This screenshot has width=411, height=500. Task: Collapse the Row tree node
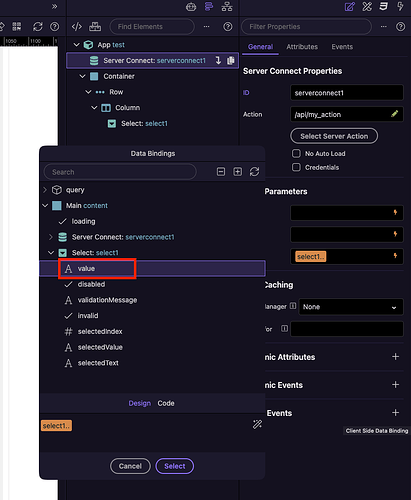click(x=88, y=92)
